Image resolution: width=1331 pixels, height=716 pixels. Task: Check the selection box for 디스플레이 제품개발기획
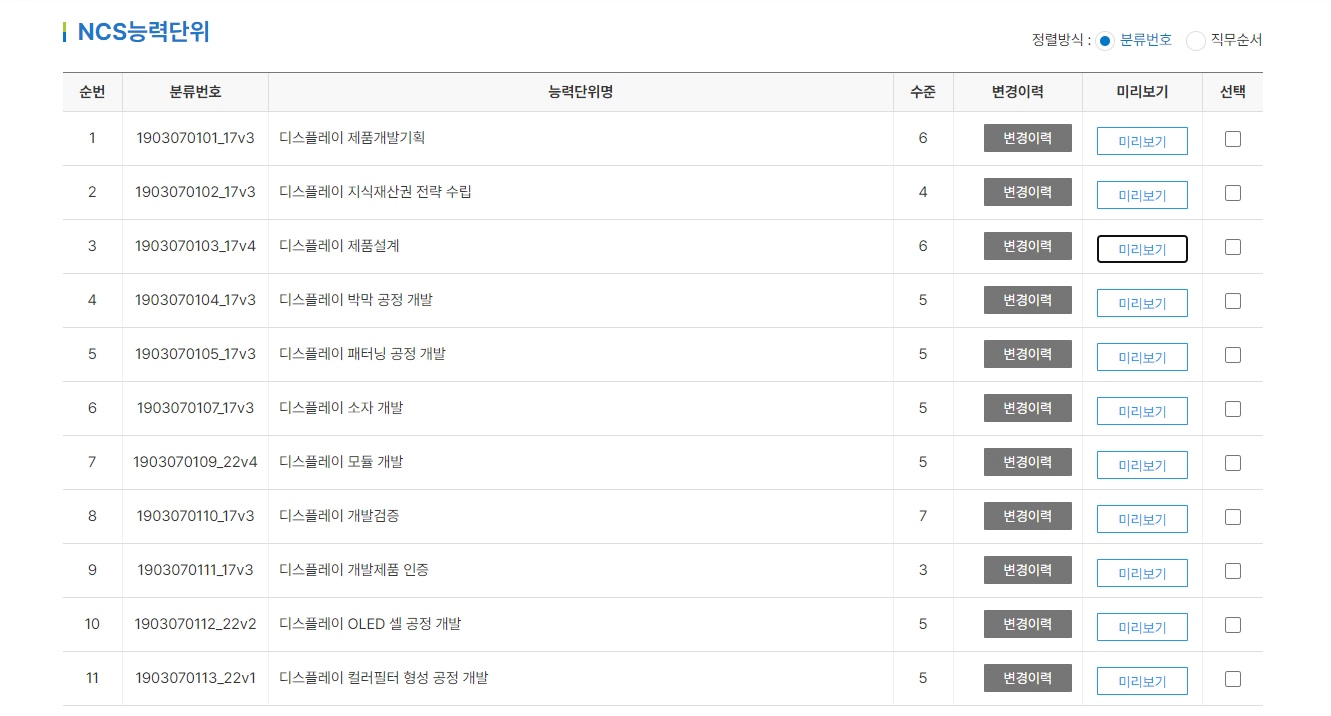(1232, 137)
